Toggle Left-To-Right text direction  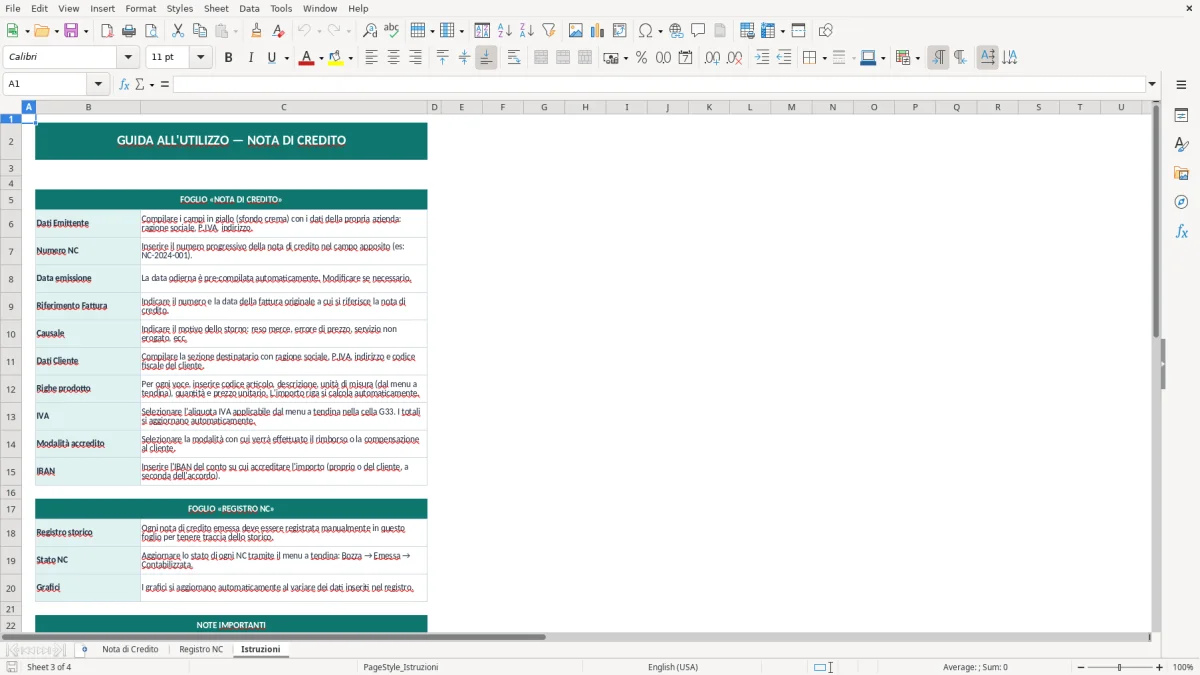coord(938,58)
